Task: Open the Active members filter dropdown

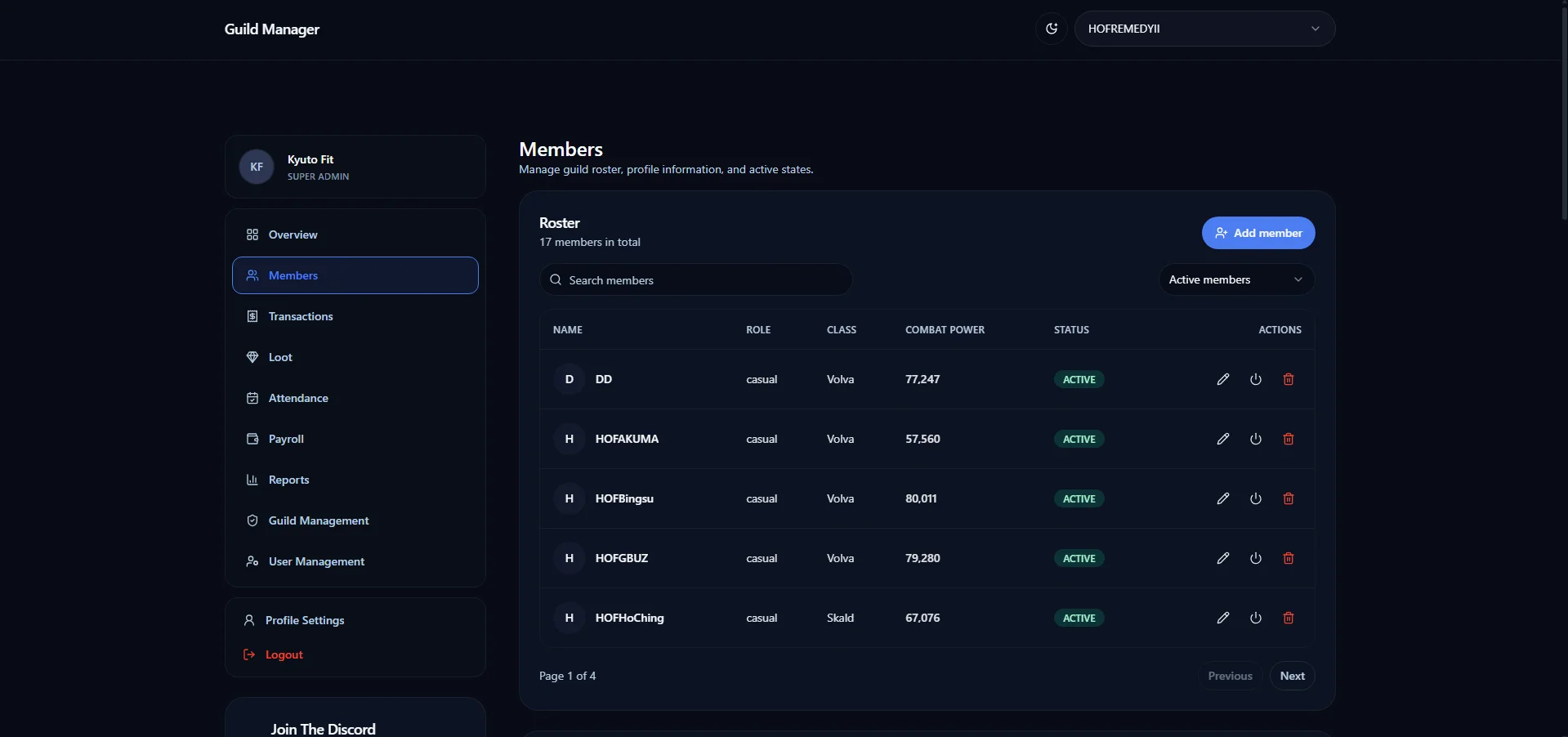Action: pyautogui.click(x=1236, y=279)
